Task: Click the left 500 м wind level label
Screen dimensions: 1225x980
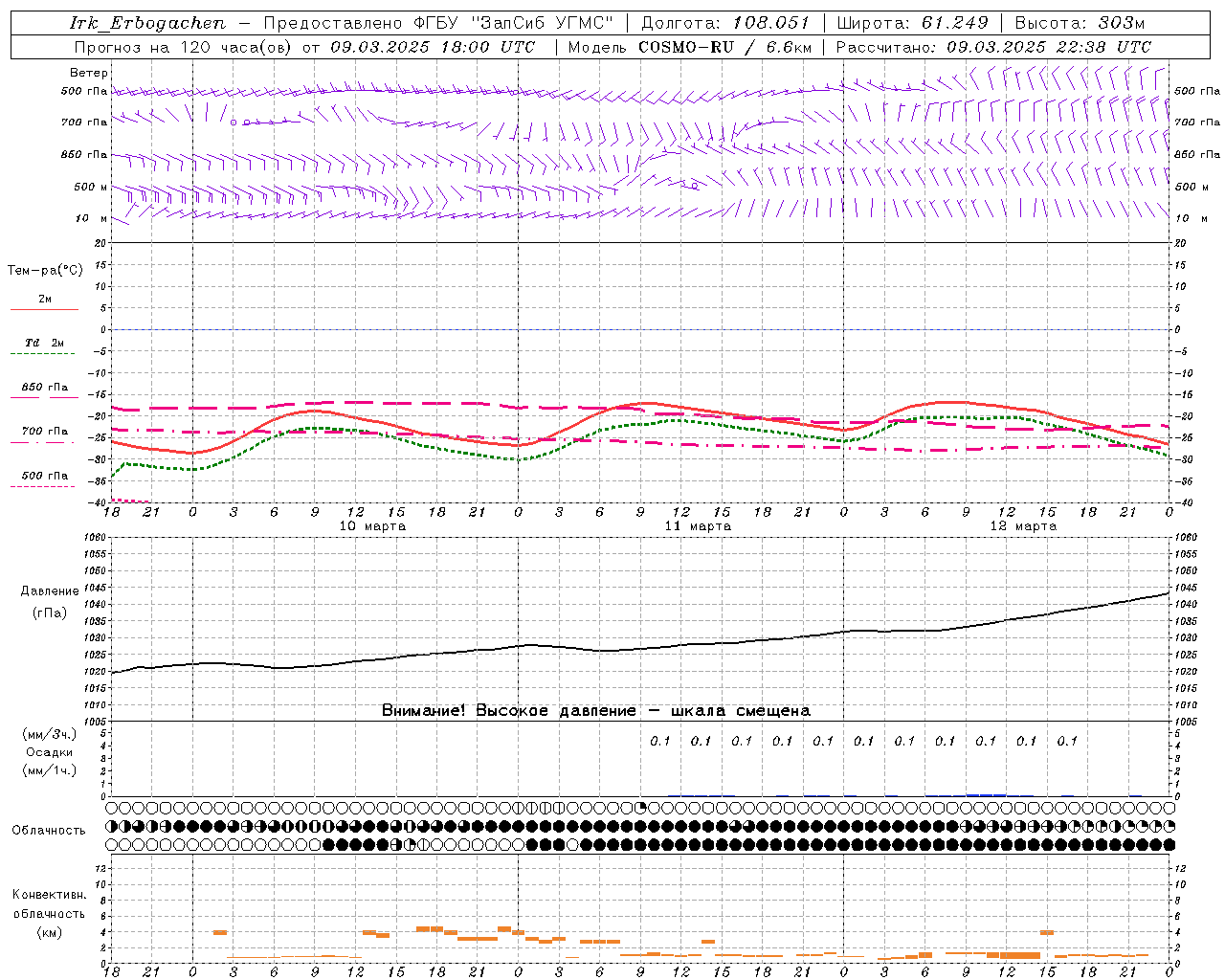Action: point(91,187)
